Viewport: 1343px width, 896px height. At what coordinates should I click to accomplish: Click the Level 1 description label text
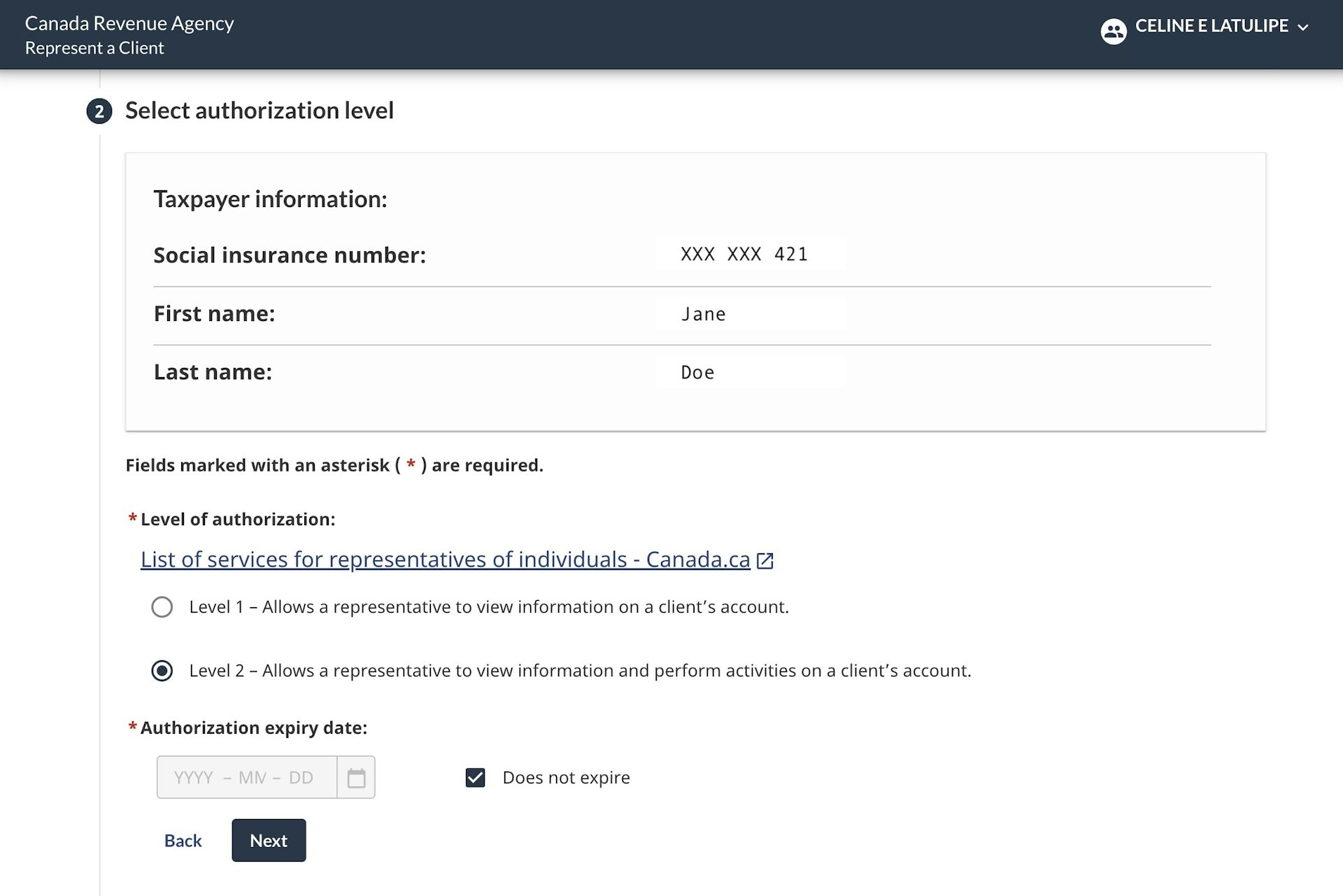tap(488, 607)
